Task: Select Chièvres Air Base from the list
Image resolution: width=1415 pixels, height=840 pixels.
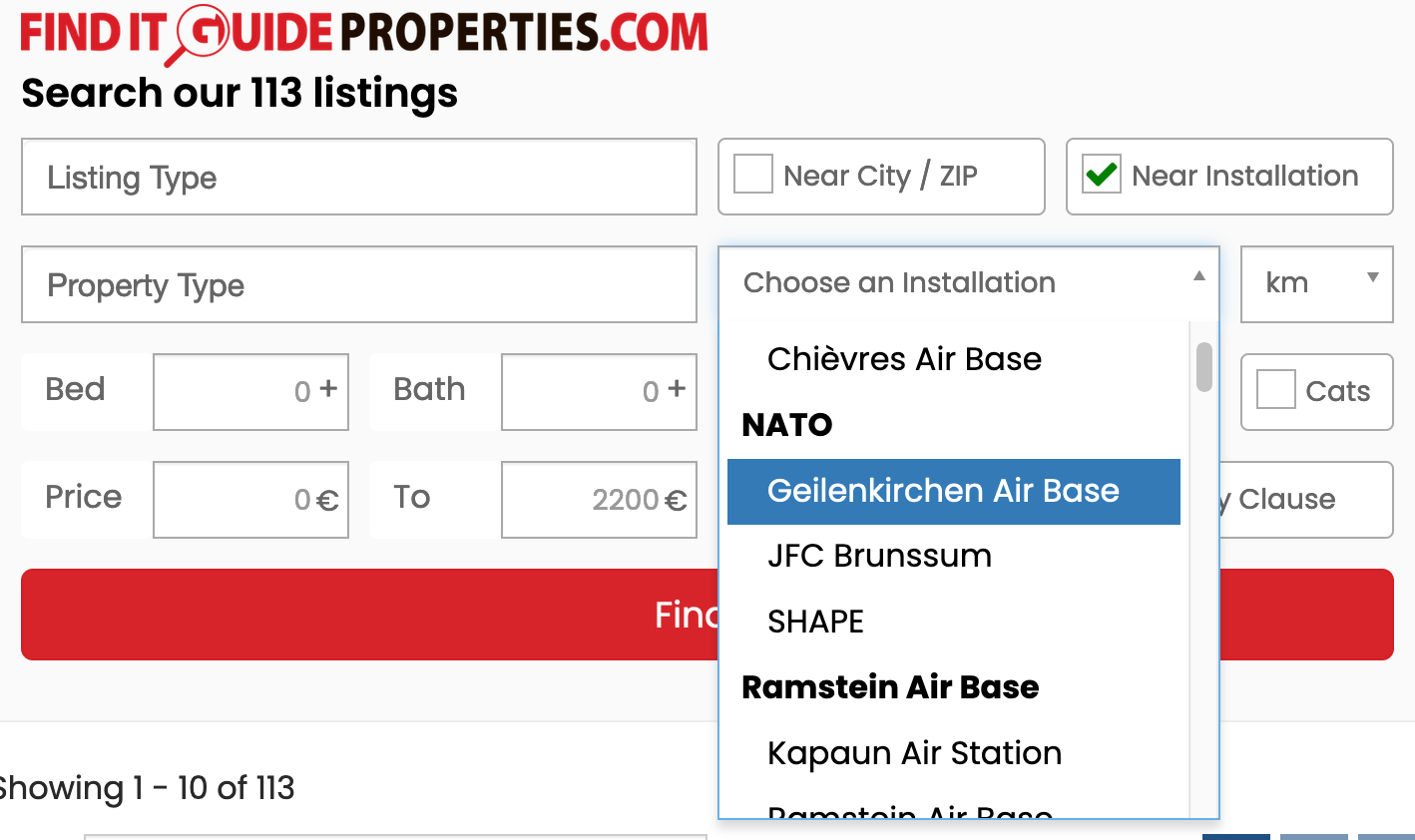Action: (903, 359)
